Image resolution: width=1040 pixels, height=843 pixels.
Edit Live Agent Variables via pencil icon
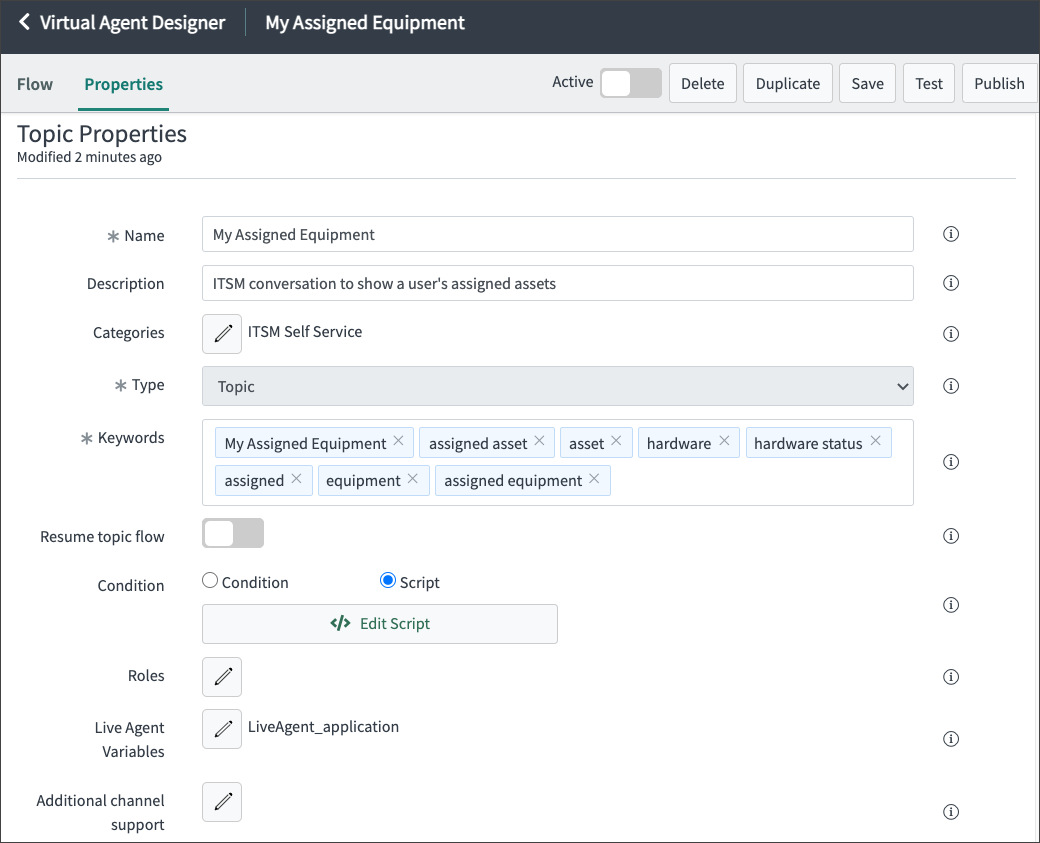click(221, 728)
